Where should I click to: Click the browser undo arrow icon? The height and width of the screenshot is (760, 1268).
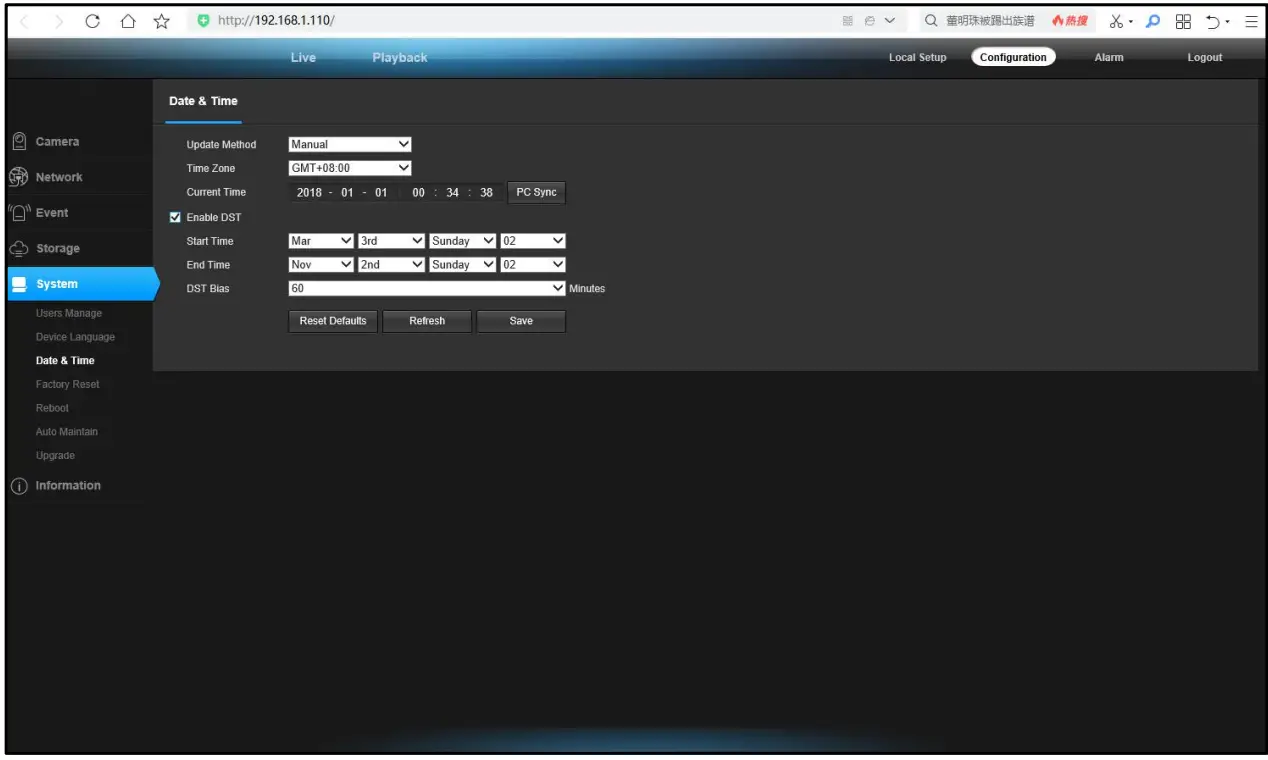pos(1215,21)
